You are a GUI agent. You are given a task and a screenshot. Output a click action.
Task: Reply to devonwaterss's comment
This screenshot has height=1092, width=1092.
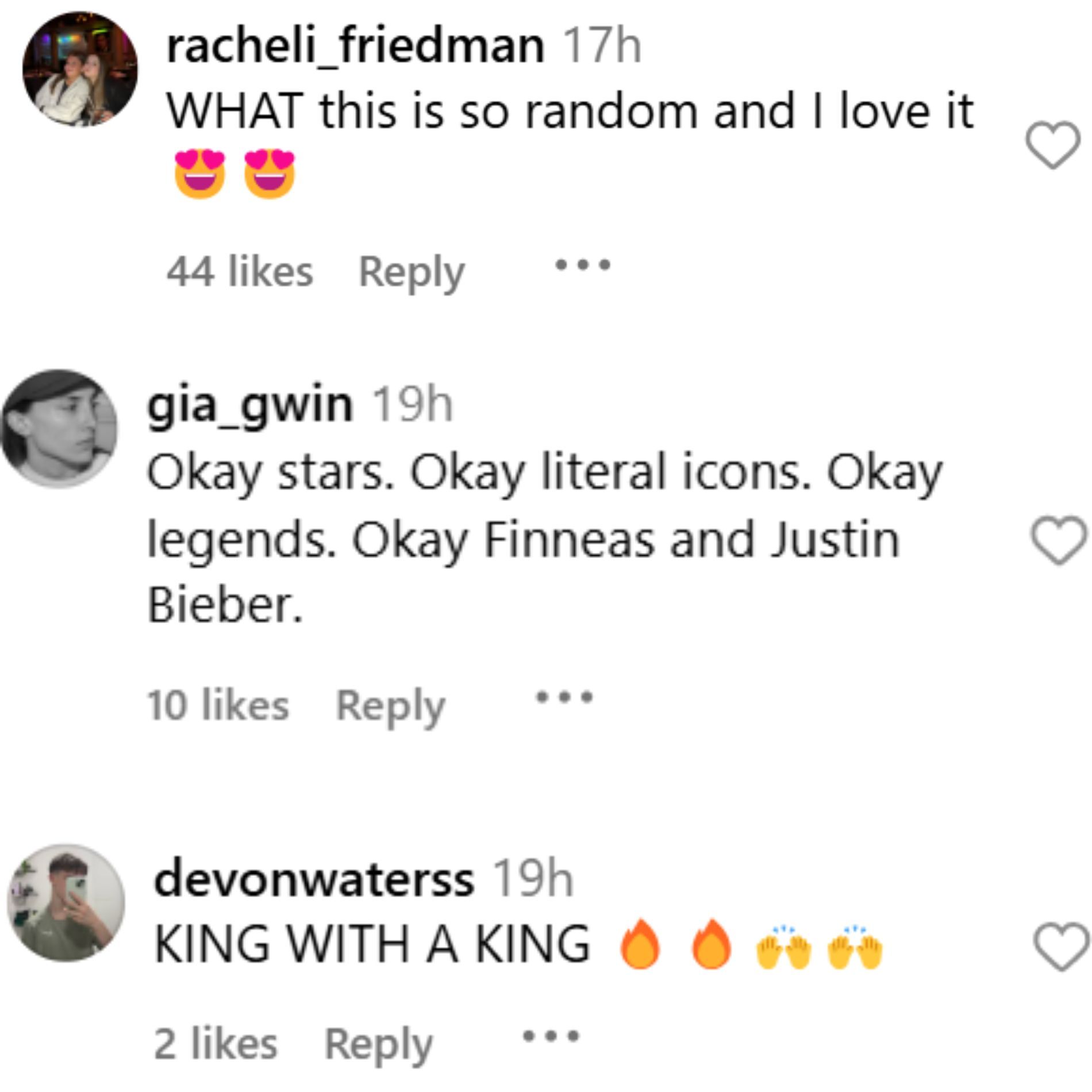(x=378, y=1044)
